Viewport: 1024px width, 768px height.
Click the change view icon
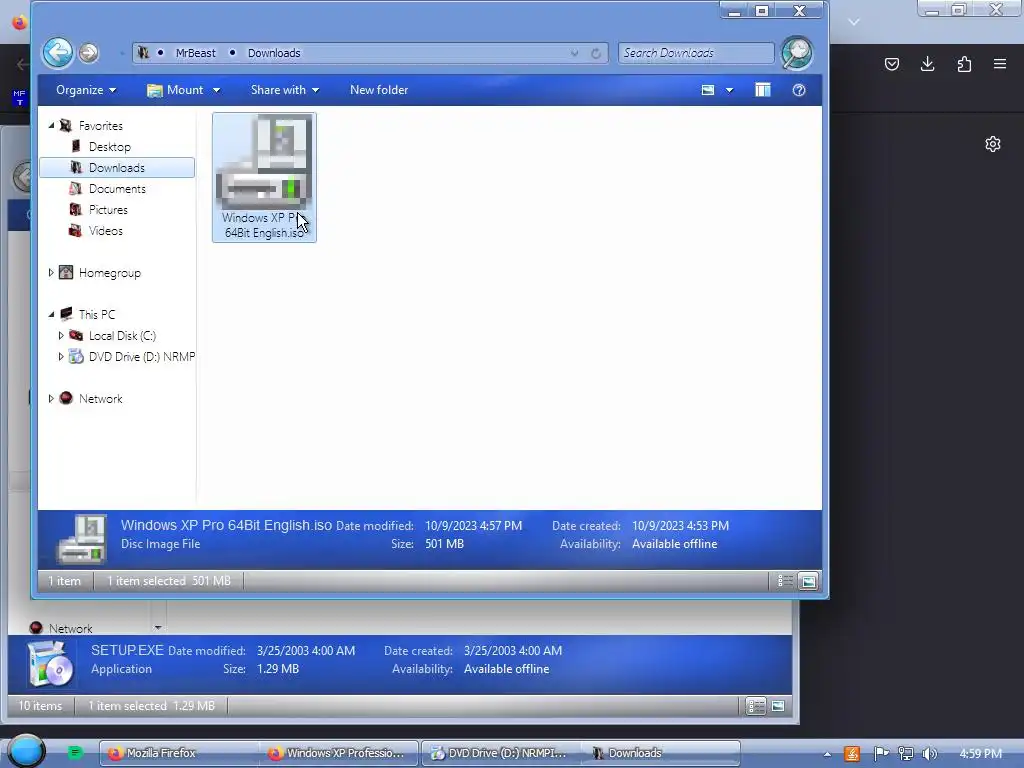(x=708, y=90)
